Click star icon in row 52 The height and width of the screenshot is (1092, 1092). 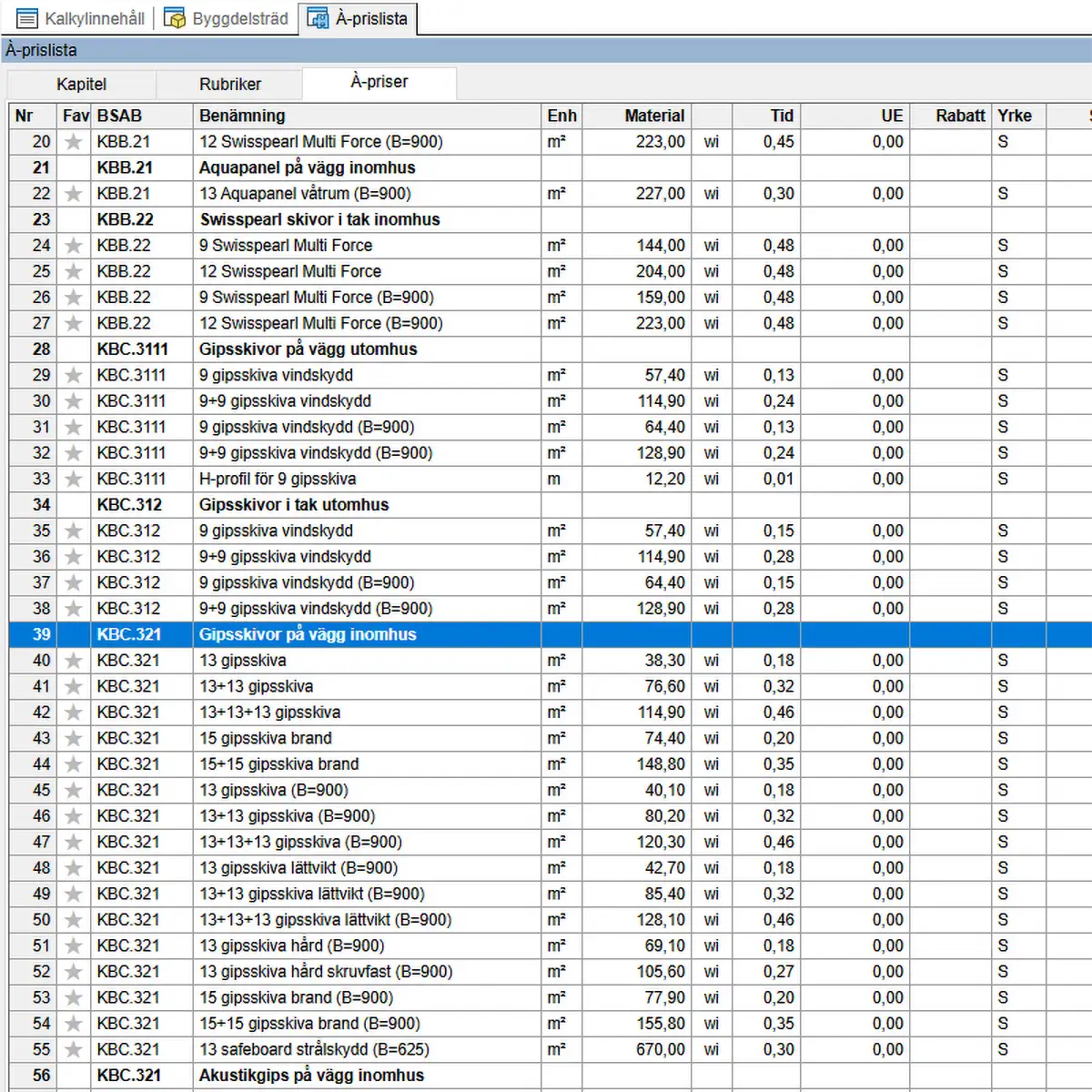(x=74, y=972)
